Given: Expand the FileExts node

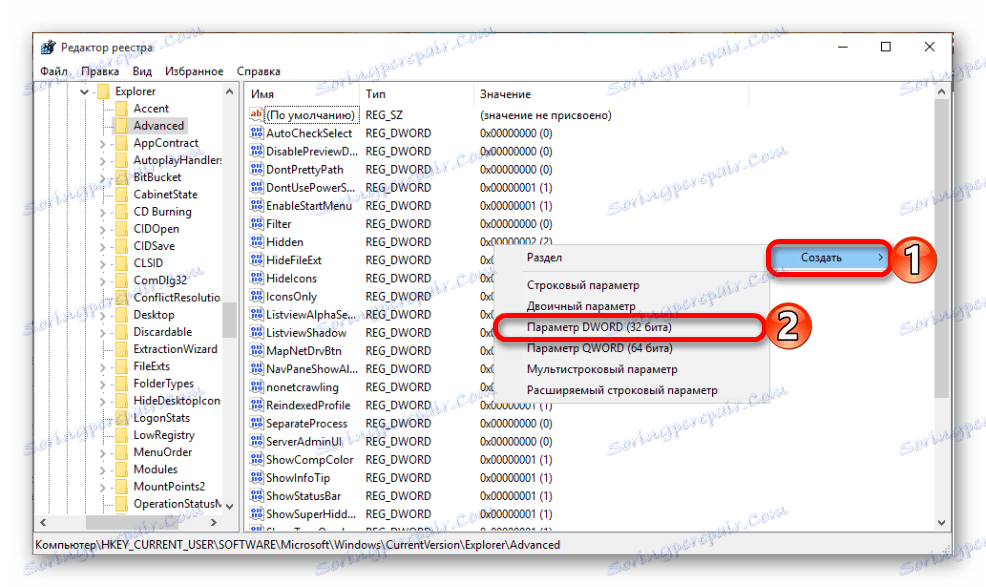Looking at the screenshot, I should [104, 366].
